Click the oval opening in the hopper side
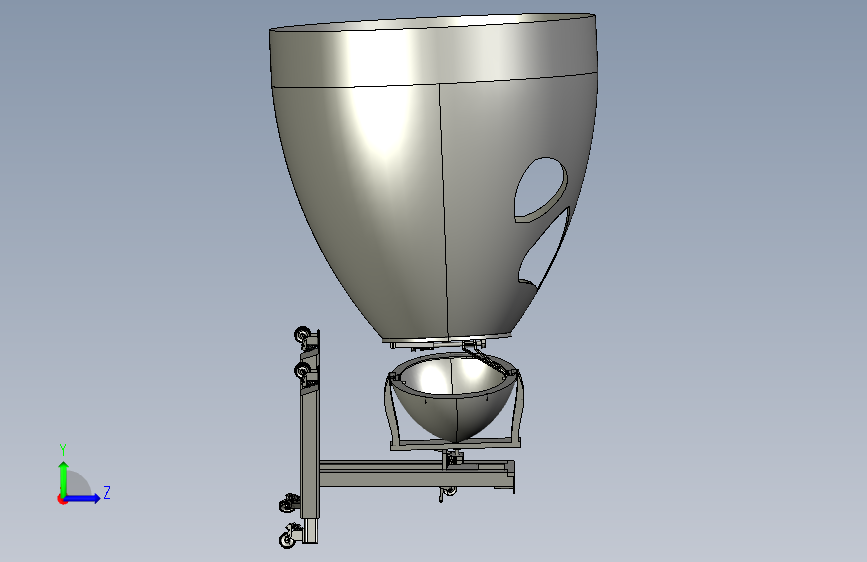 pyautogui.click(x=540, y=190)
